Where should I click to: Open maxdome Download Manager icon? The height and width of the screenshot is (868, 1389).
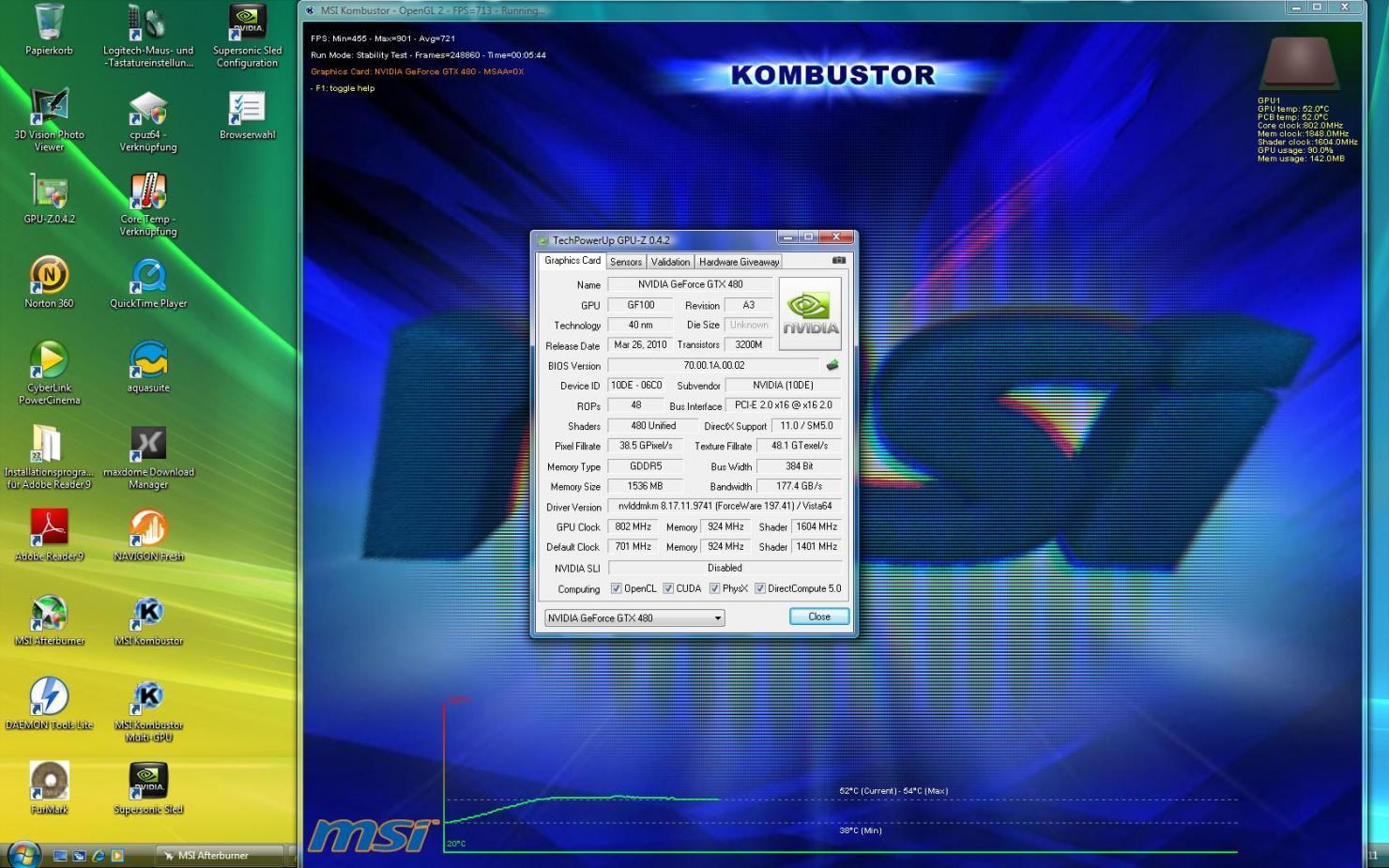[x=148, y=457]
